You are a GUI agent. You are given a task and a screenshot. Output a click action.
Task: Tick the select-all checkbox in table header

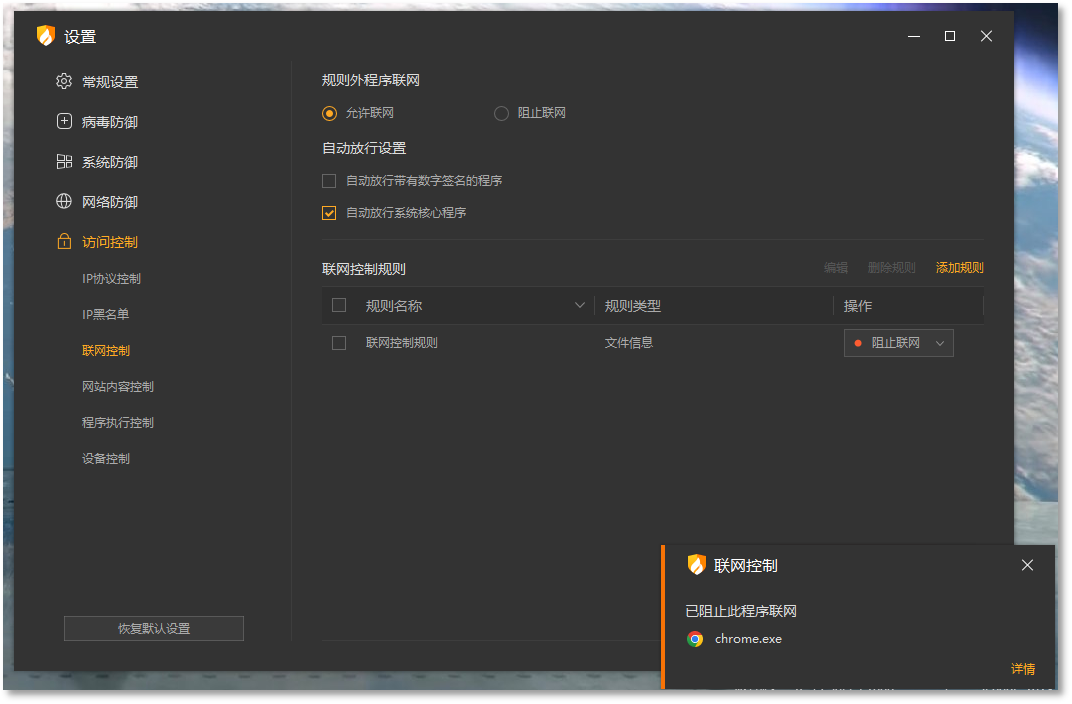pyautogui.click(x=338, y=306)
